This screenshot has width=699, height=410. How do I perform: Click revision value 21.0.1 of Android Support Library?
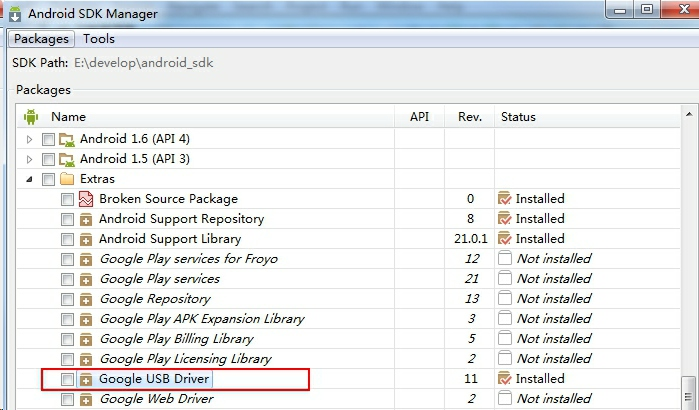point(471,239)
